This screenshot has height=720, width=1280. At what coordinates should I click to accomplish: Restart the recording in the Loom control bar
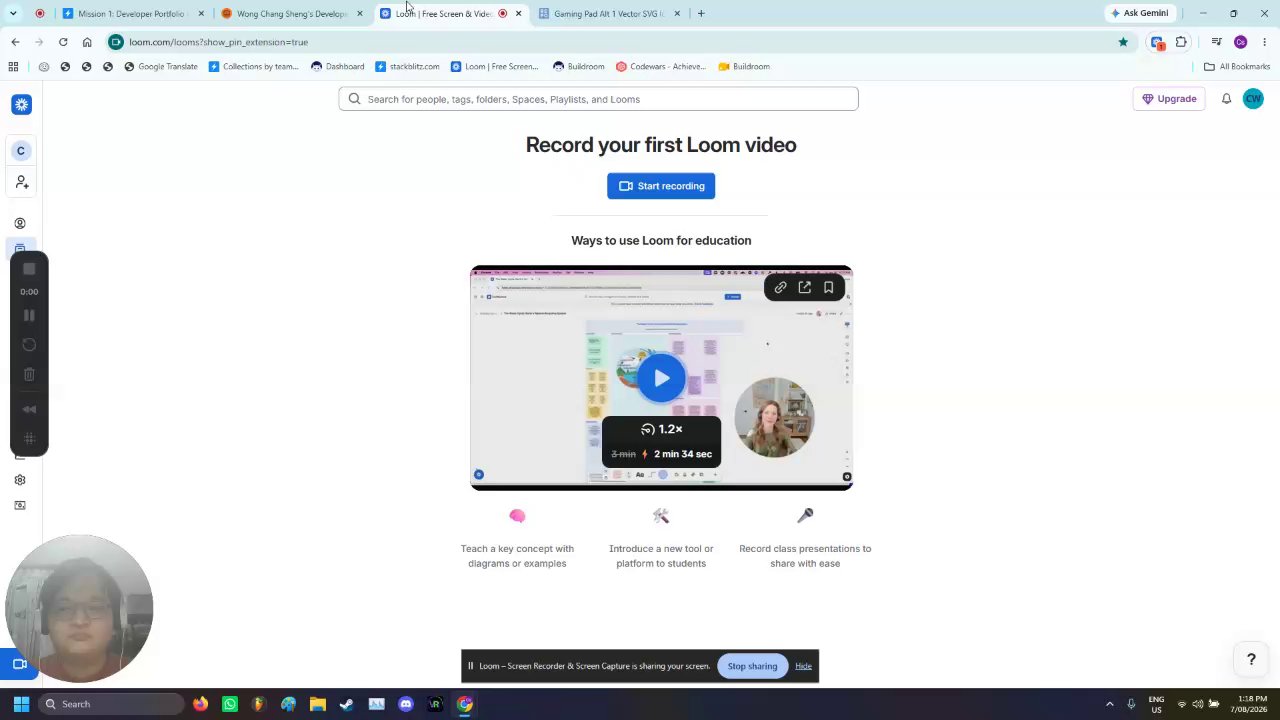tap(29, 345)
